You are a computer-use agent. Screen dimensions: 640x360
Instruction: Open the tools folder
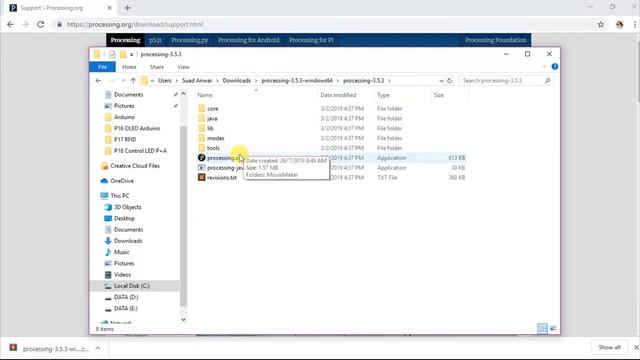coord(213,148)
